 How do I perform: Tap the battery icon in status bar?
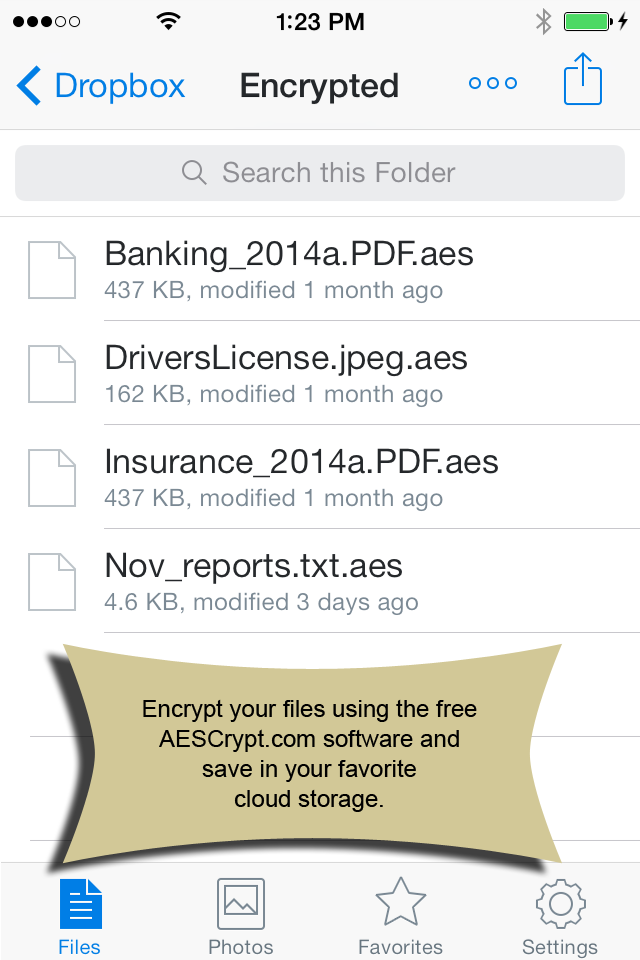[x=587, y=22]
